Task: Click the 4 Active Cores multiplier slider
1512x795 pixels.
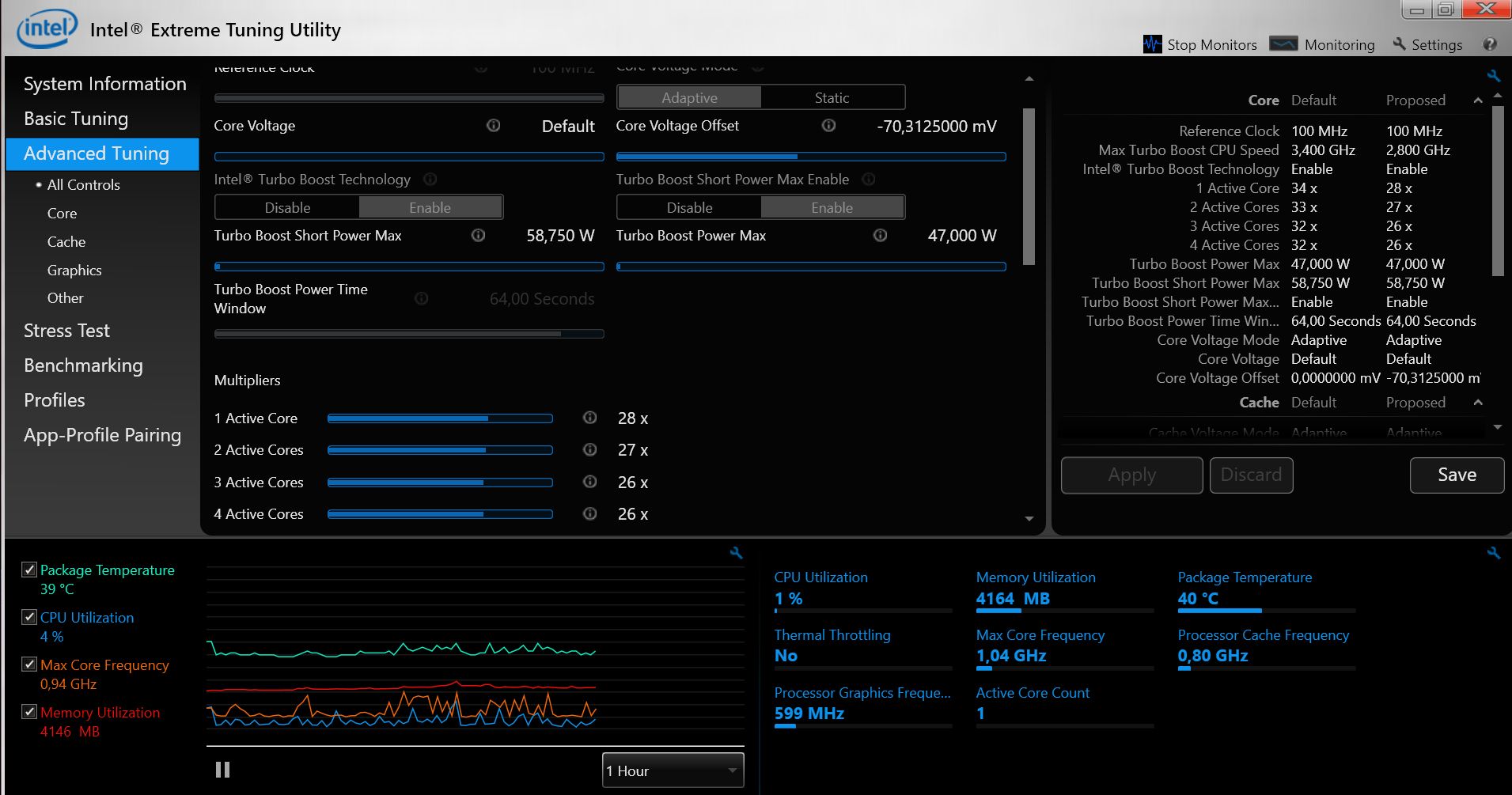Action: tap(440, 513)
